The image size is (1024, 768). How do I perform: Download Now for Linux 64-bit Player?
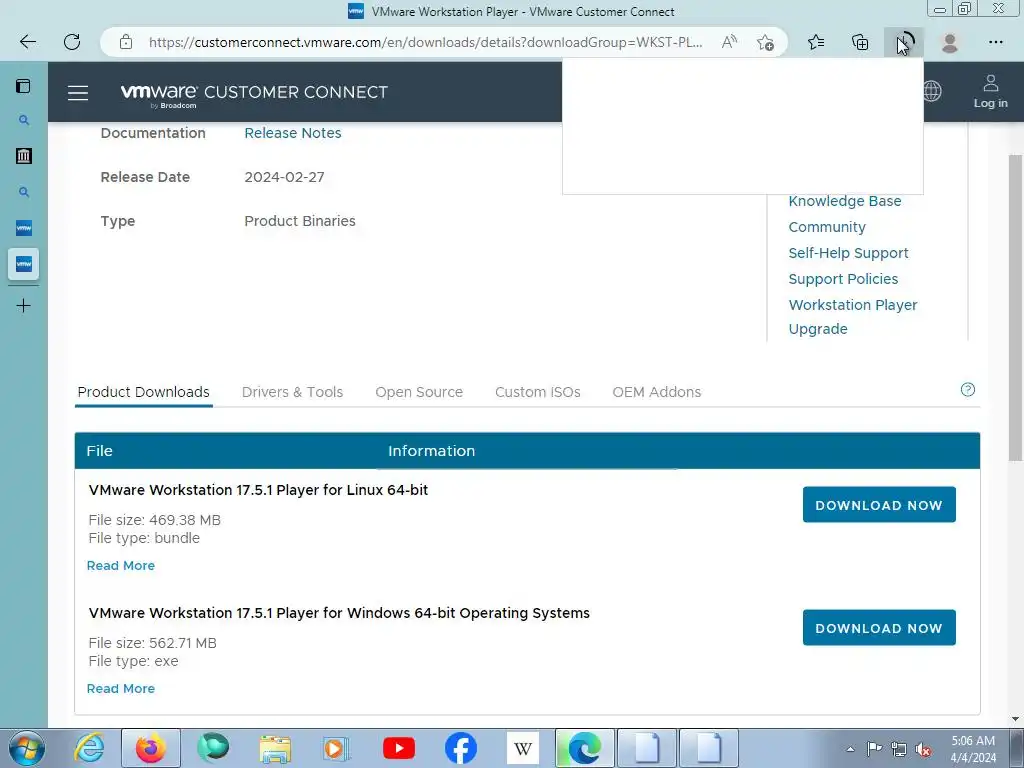click(879, 505)
